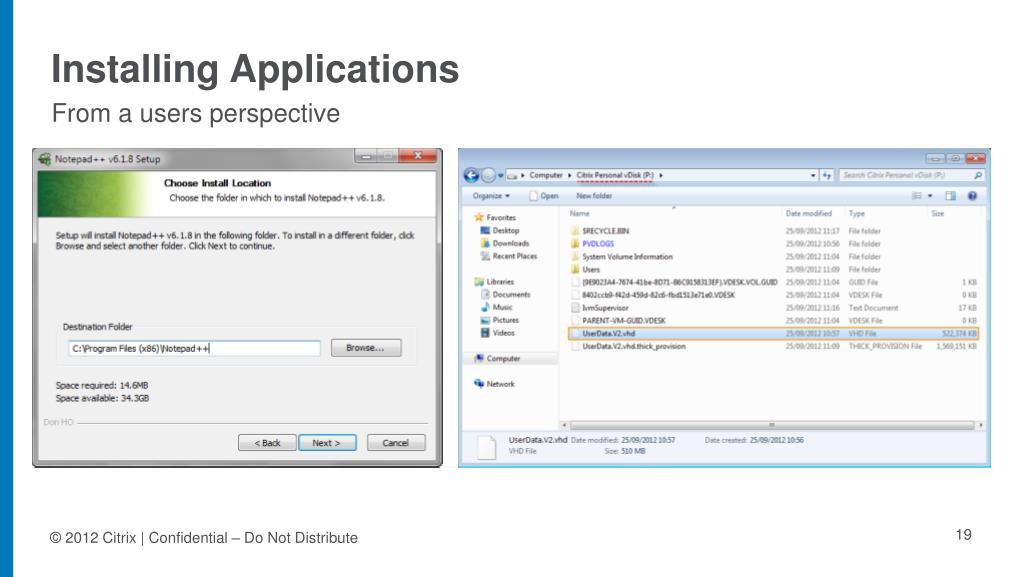Select the UserData.V2.vhd file row

(772, 334)
